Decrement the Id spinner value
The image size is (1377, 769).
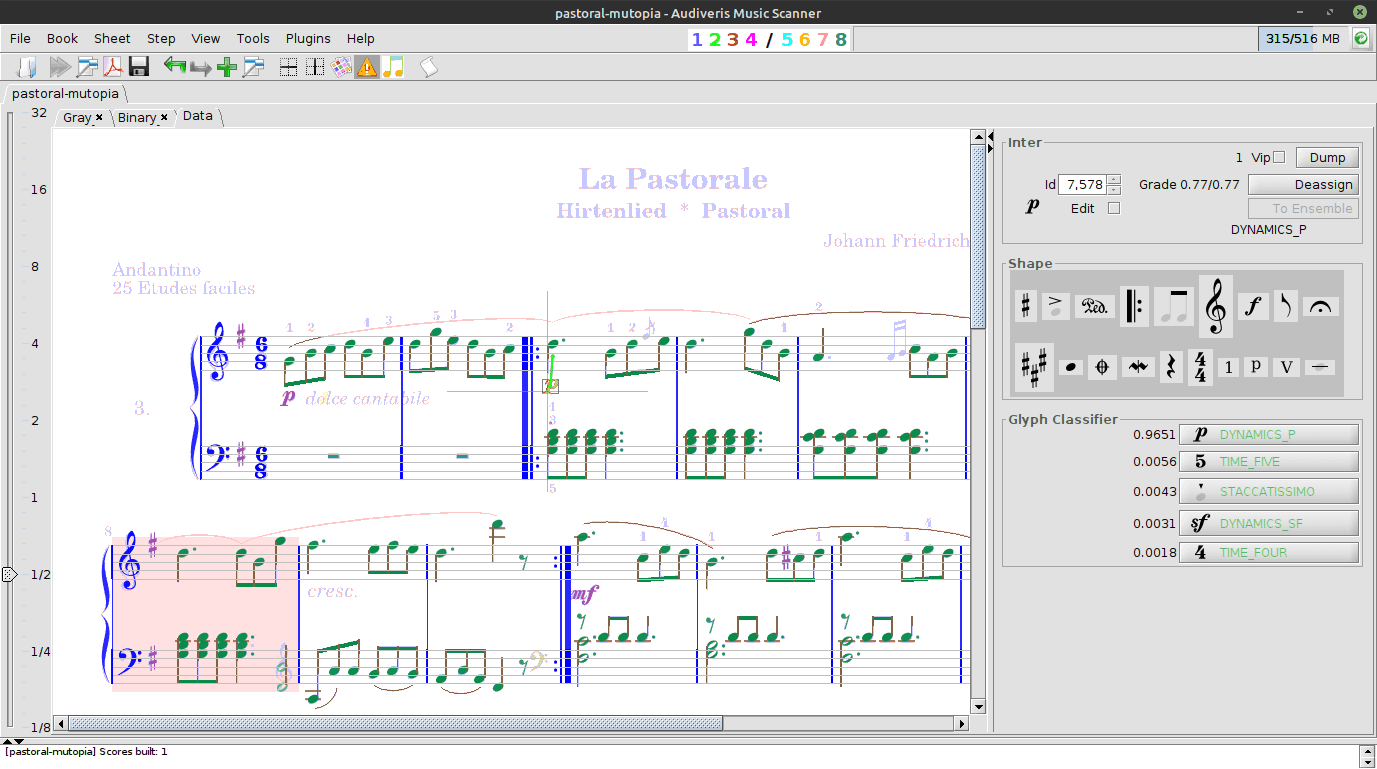click(x=1114, y=189)
